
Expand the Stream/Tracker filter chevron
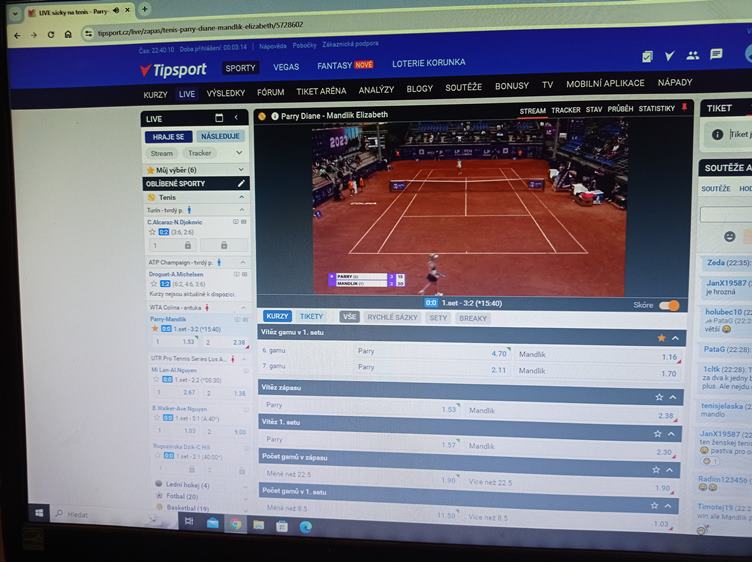tap(239, 152)
